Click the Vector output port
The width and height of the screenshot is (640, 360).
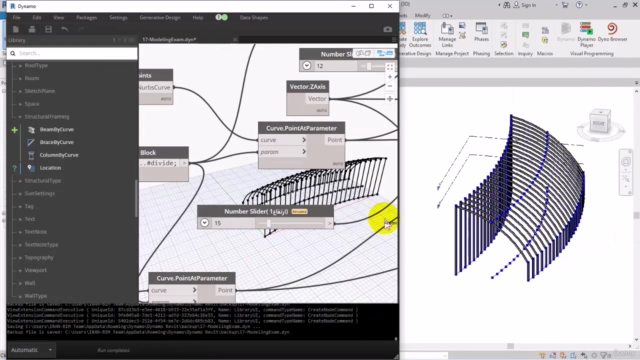(x=317, y=99)
